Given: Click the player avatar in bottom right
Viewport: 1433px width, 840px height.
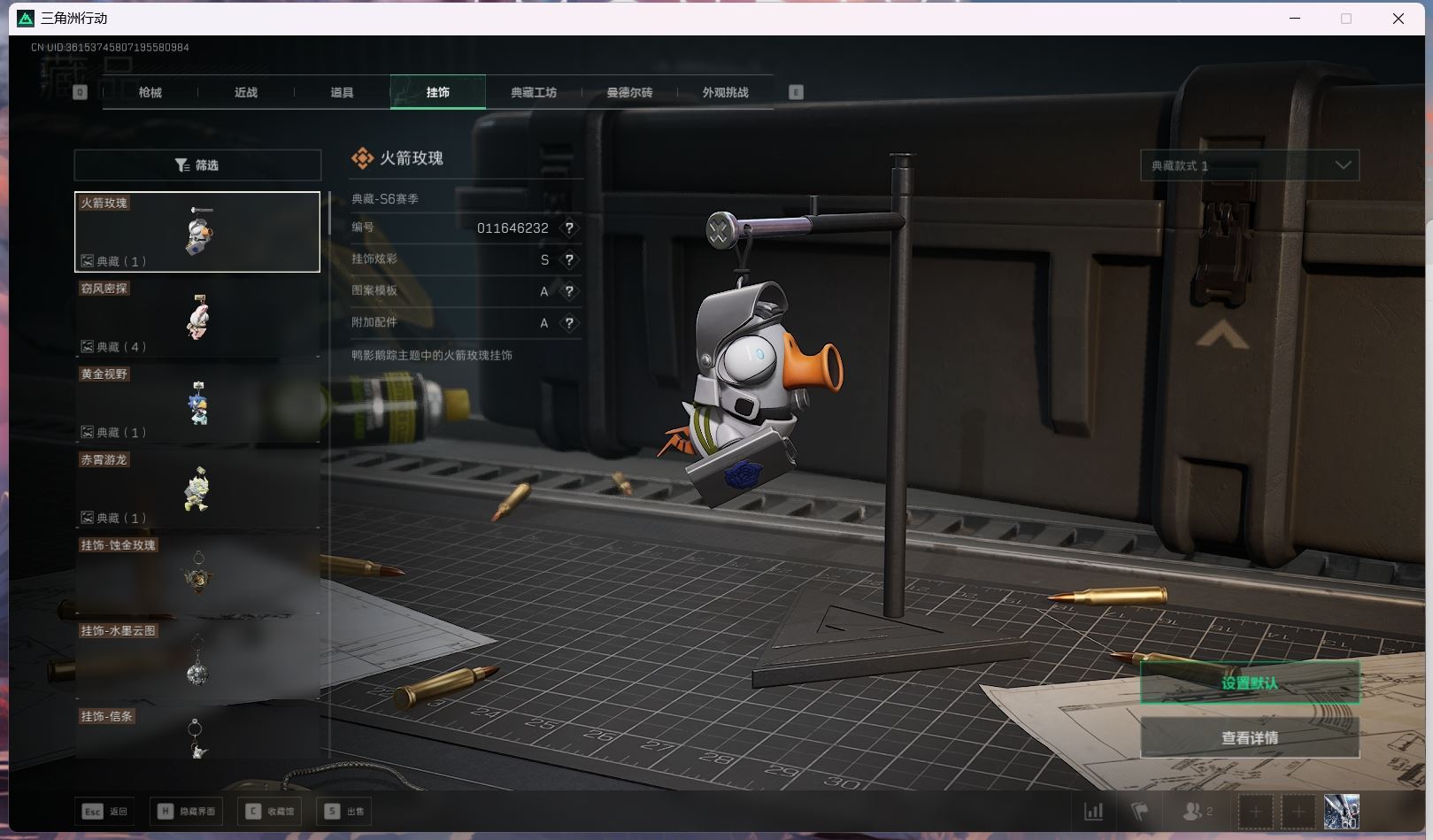Looking at the screenshot, I should tap(1341, 811).
